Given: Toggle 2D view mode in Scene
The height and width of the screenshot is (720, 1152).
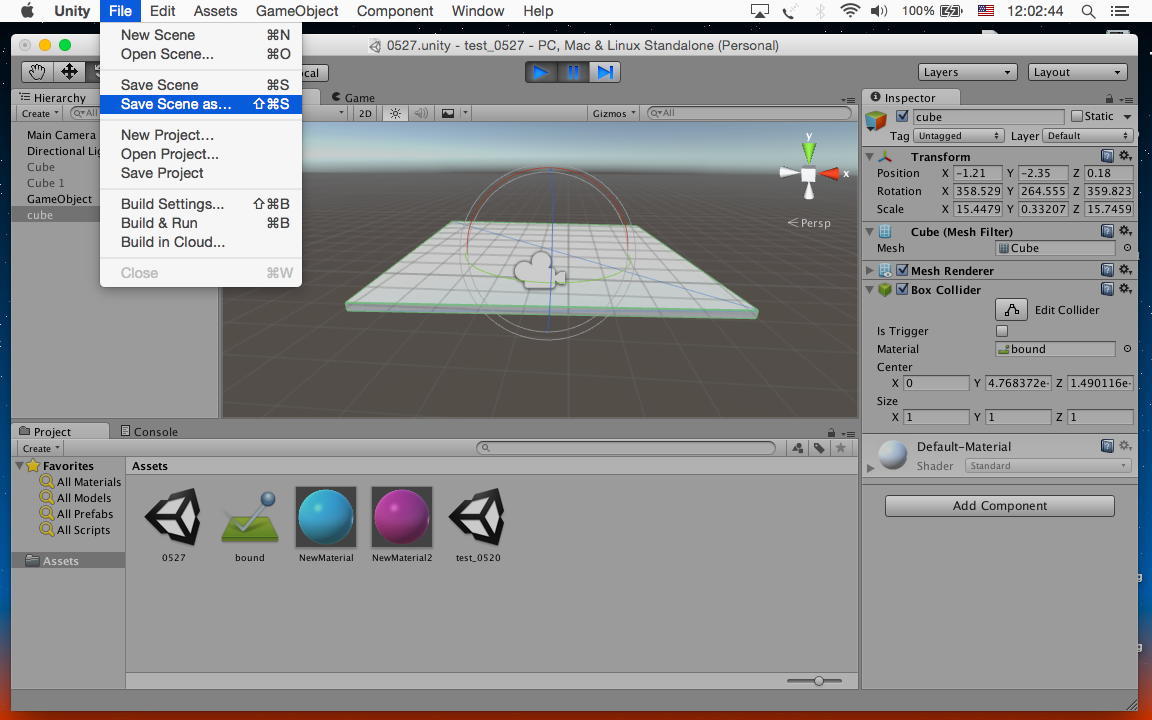Looking at the screenshot, I should pyautogui.click(x=365, y=113).
